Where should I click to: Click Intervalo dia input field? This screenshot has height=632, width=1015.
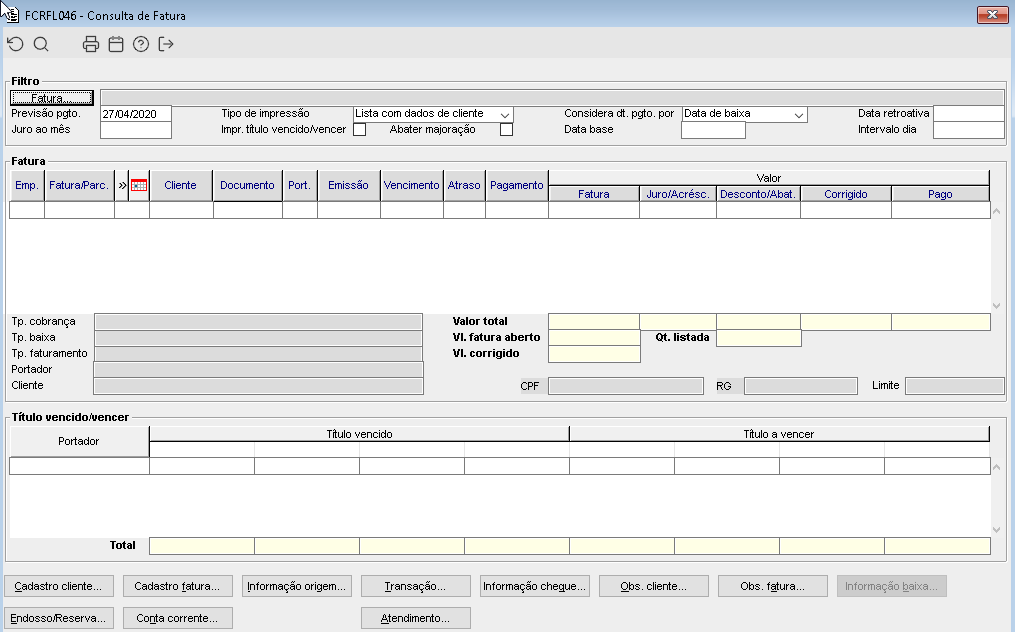point(968,130)
